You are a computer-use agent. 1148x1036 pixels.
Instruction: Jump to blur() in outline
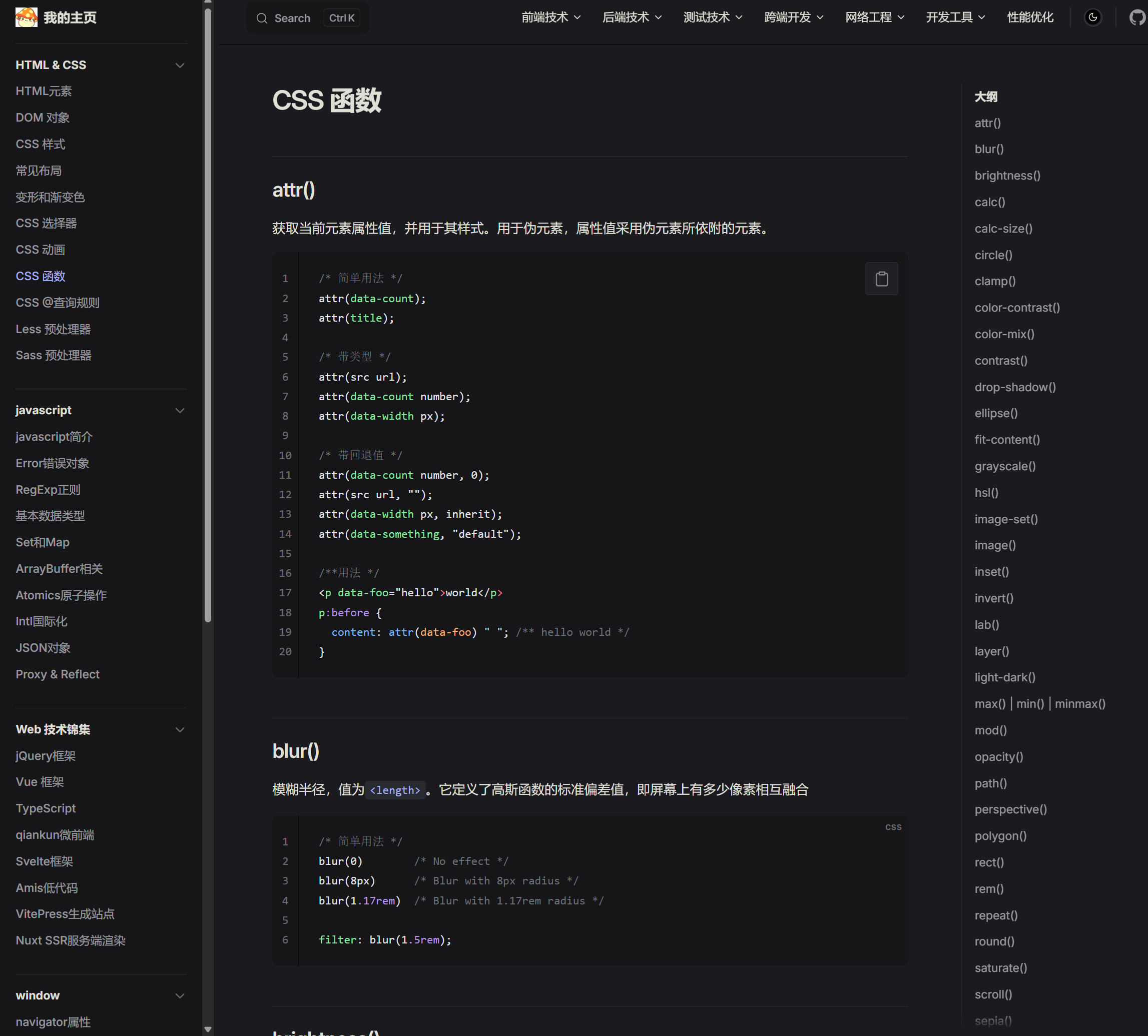[x=989, y=149]
